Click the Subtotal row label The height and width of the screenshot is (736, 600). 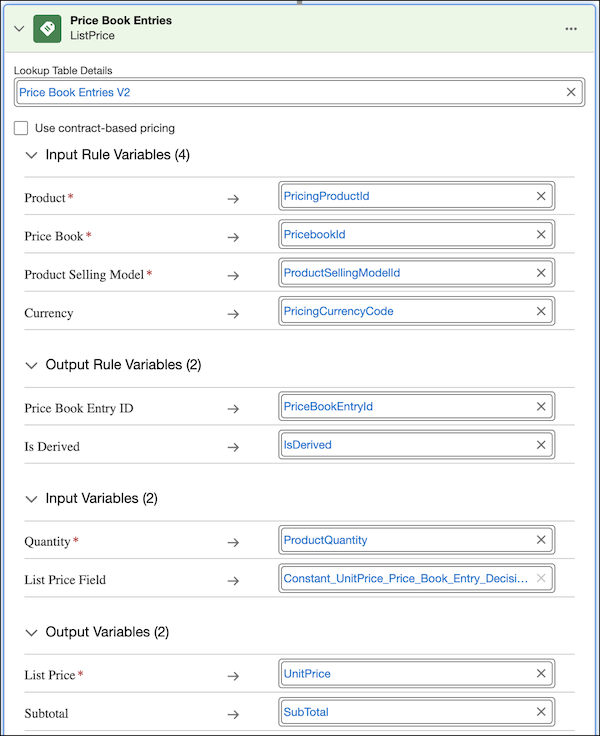click(x=46, y=713)
